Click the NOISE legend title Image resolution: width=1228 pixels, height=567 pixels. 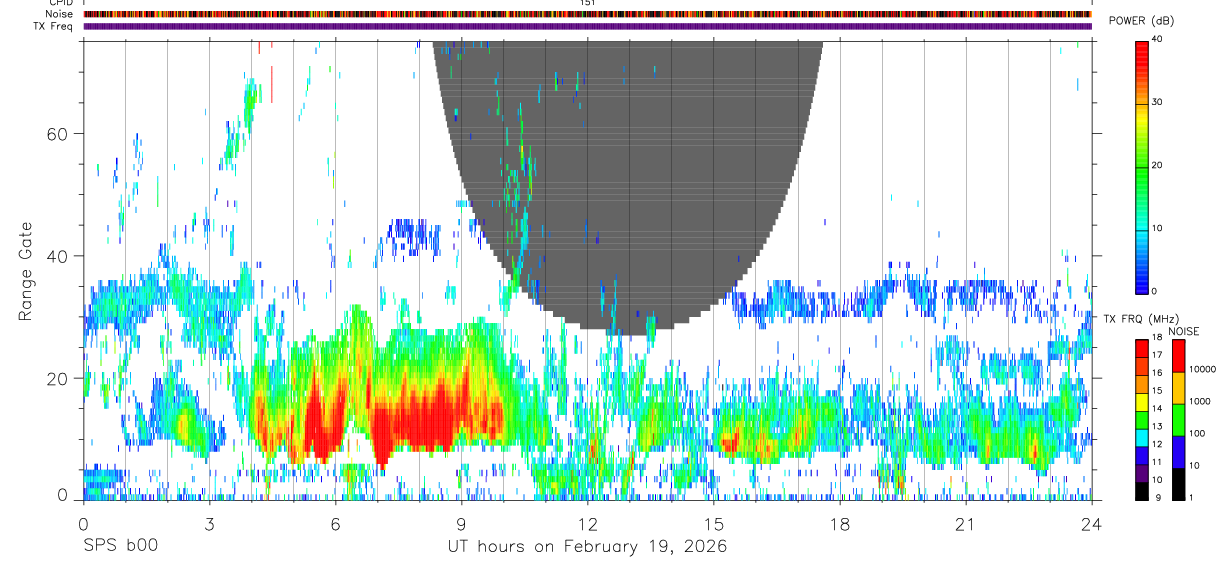[1185, 331]
